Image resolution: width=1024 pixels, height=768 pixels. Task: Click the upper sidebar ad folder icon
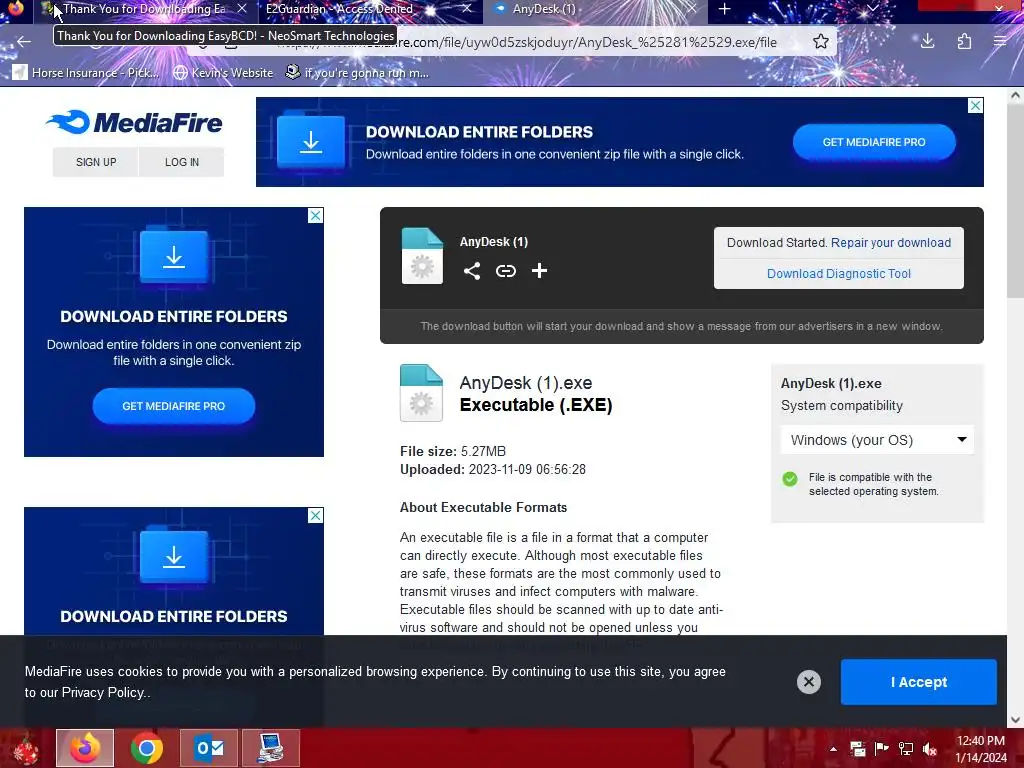pyautogui.click(x=174, y=257)
